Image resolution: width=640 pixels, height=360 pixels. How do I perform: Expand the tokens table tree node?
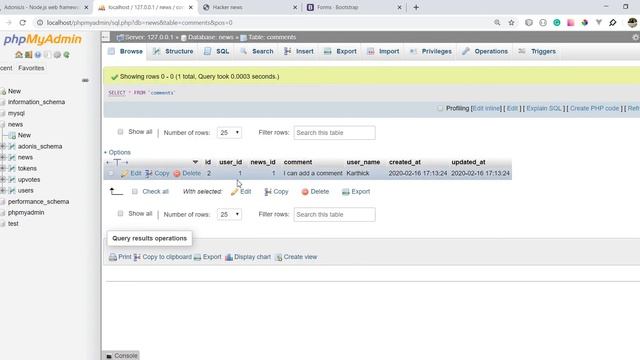[3, 168]
